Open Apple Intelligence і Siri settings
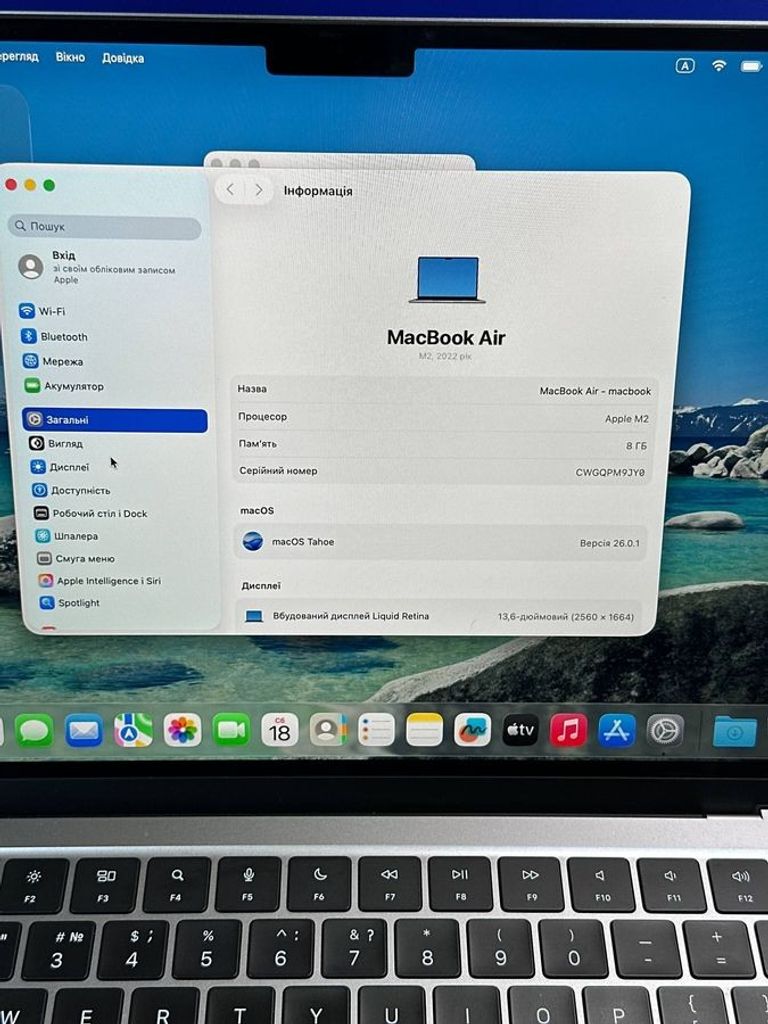This screenshot has width=768, height=1024. pos(99,581)
